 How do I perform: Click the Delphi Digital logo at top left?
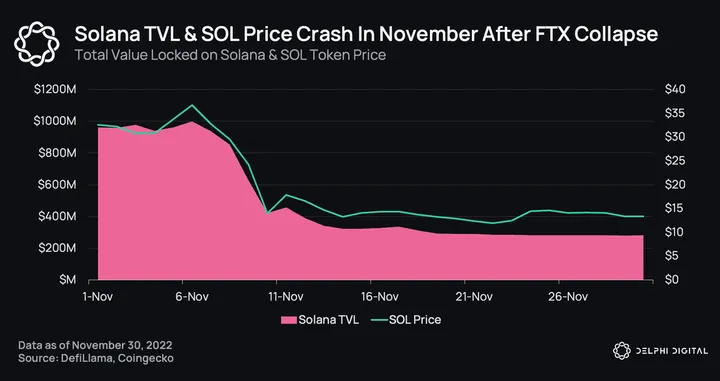36,44
